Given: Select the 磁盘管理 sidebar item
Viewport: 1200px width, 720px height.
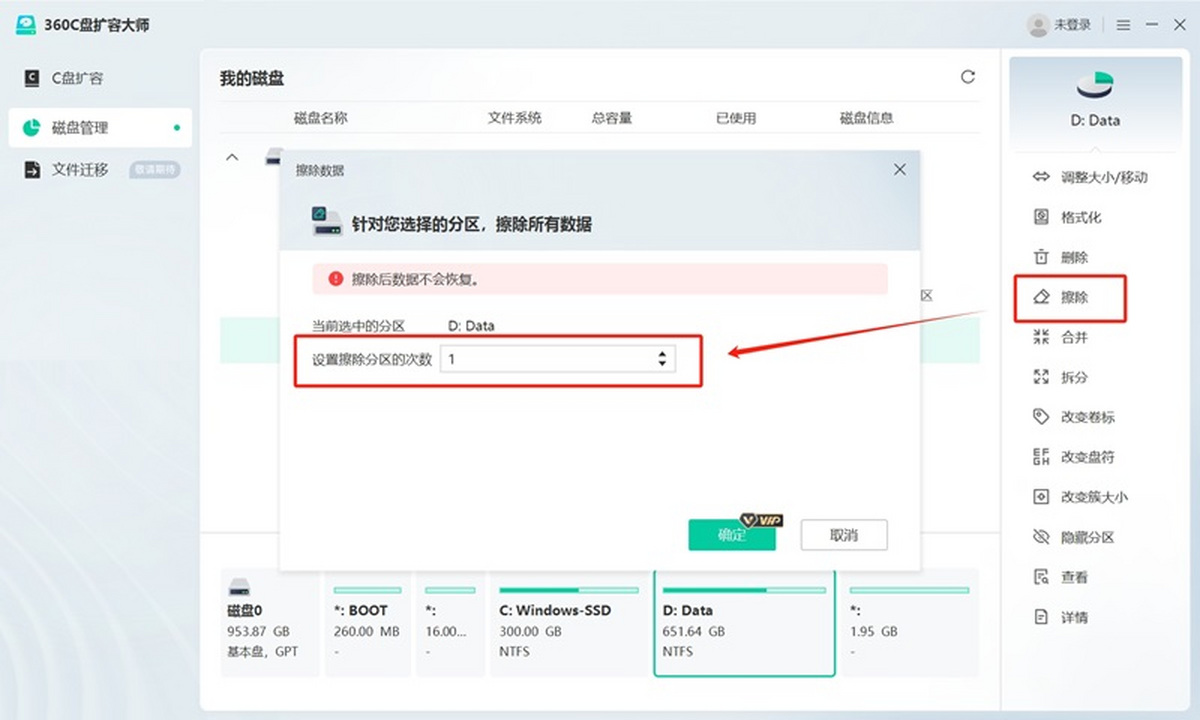Looking at the screenshot, I should (x=100, y=128).
